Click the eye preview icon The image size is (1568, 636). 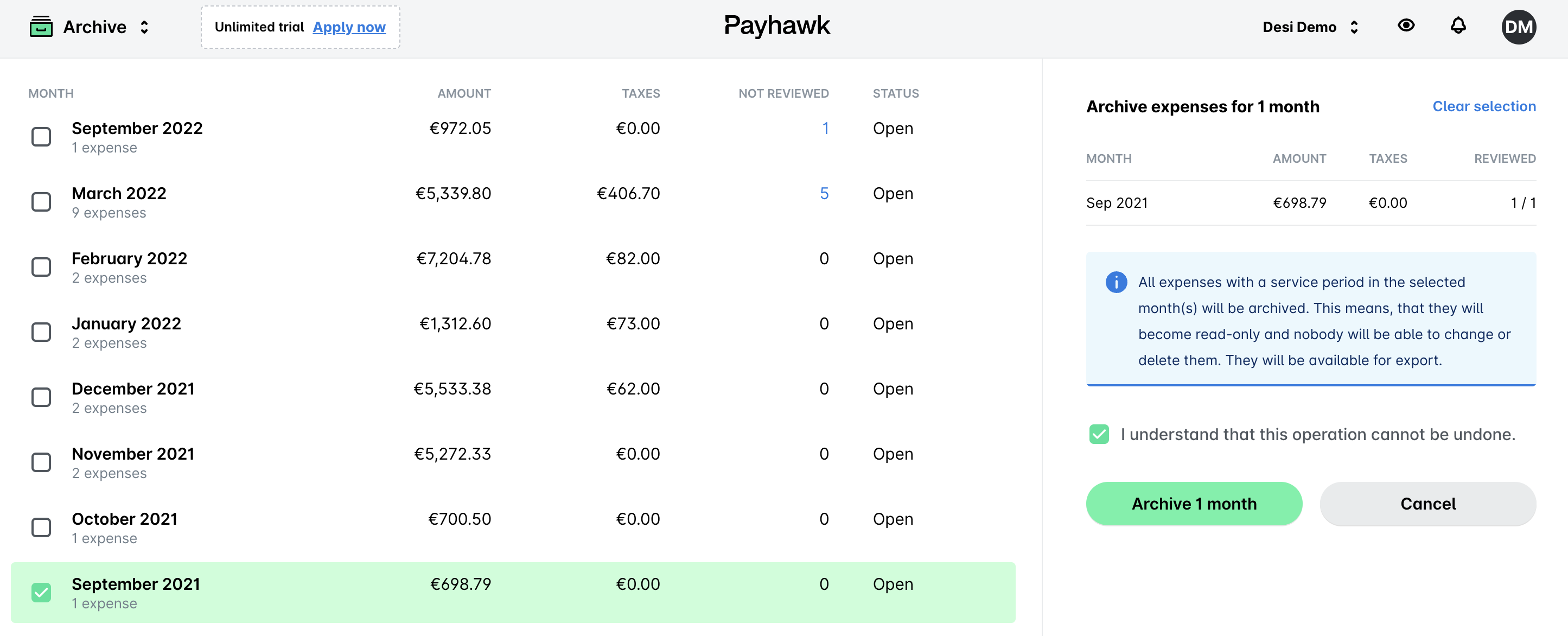1405,26
